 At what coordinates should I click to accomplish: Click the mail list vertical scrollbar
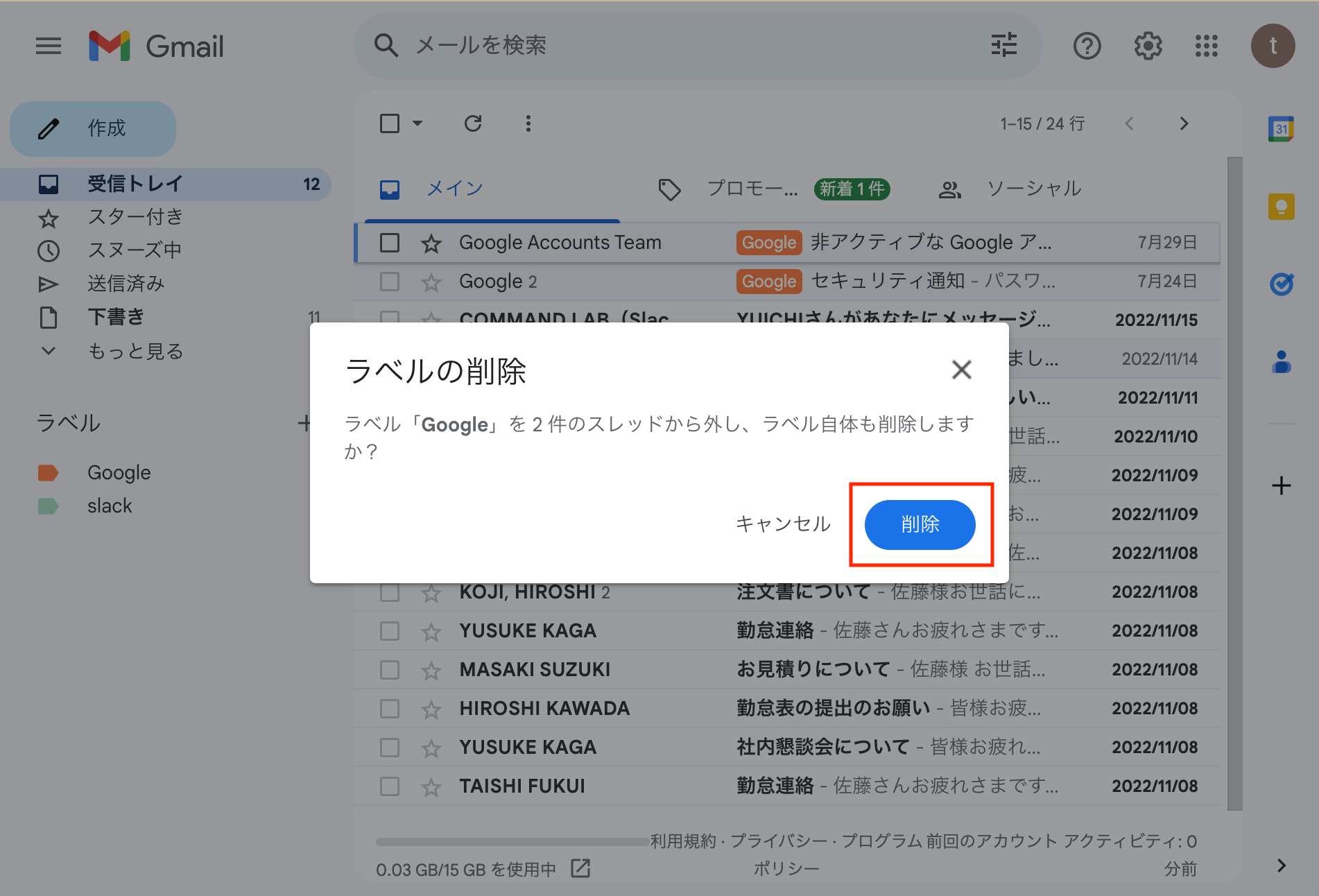coord(1234,483)
